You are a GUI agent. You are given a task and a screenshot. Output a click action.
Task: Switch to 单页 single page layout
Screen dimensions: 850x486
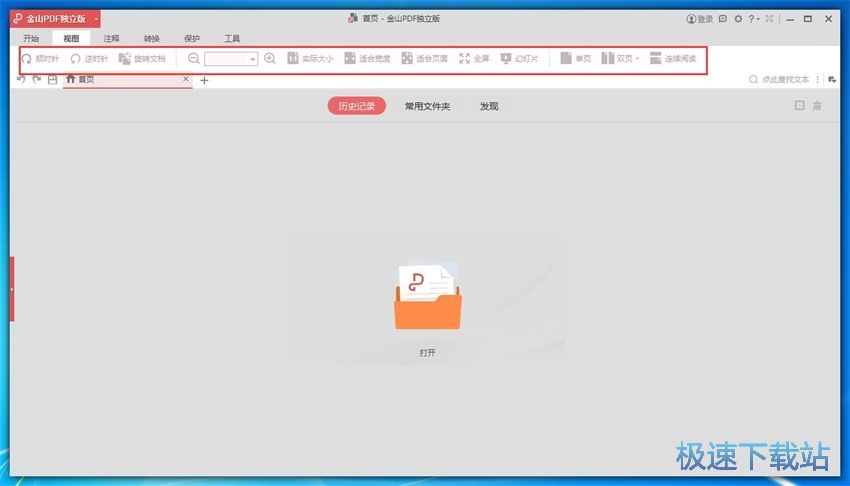[576, 59]
